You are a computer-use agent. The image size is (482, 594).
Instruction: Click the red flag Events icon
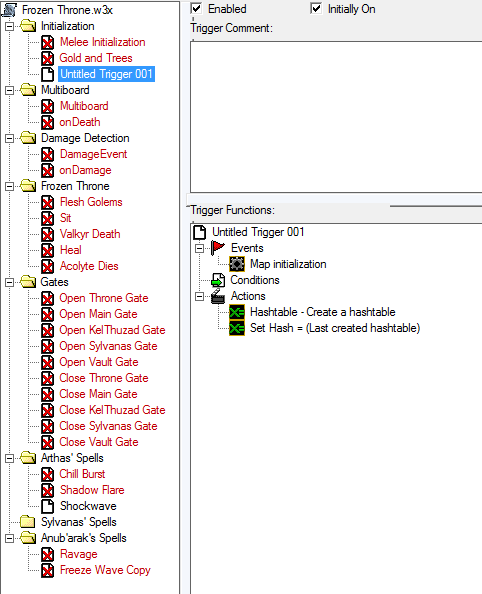coord(218,248)
